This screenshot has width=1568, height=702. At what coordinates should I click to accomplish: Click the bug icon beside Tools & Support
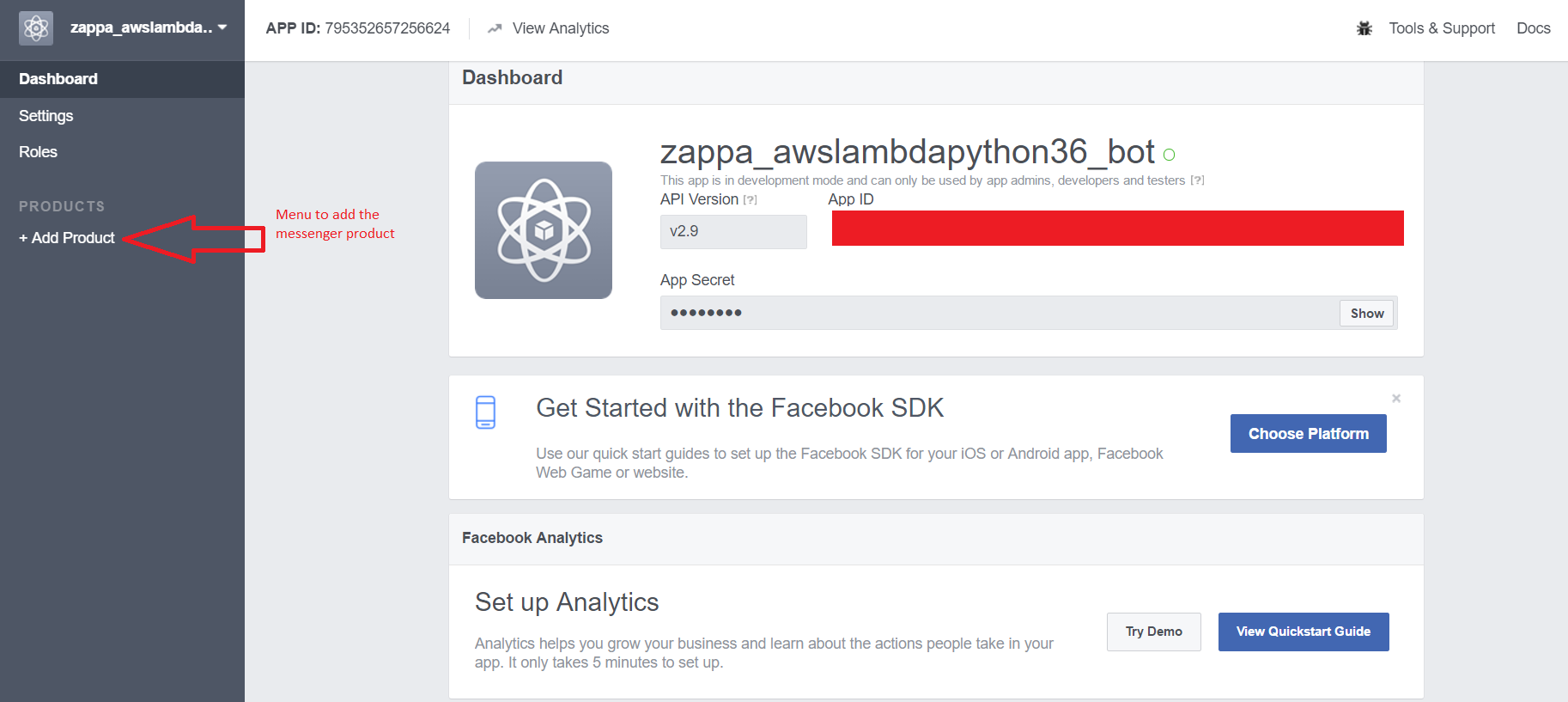click(1364, 28)
